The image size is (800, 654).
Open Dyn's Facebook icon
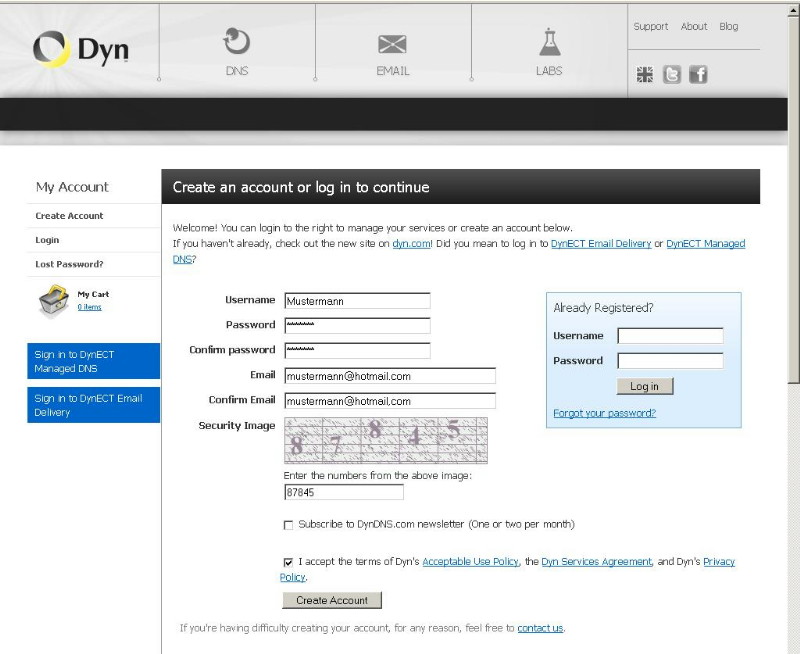coord(698,74)
